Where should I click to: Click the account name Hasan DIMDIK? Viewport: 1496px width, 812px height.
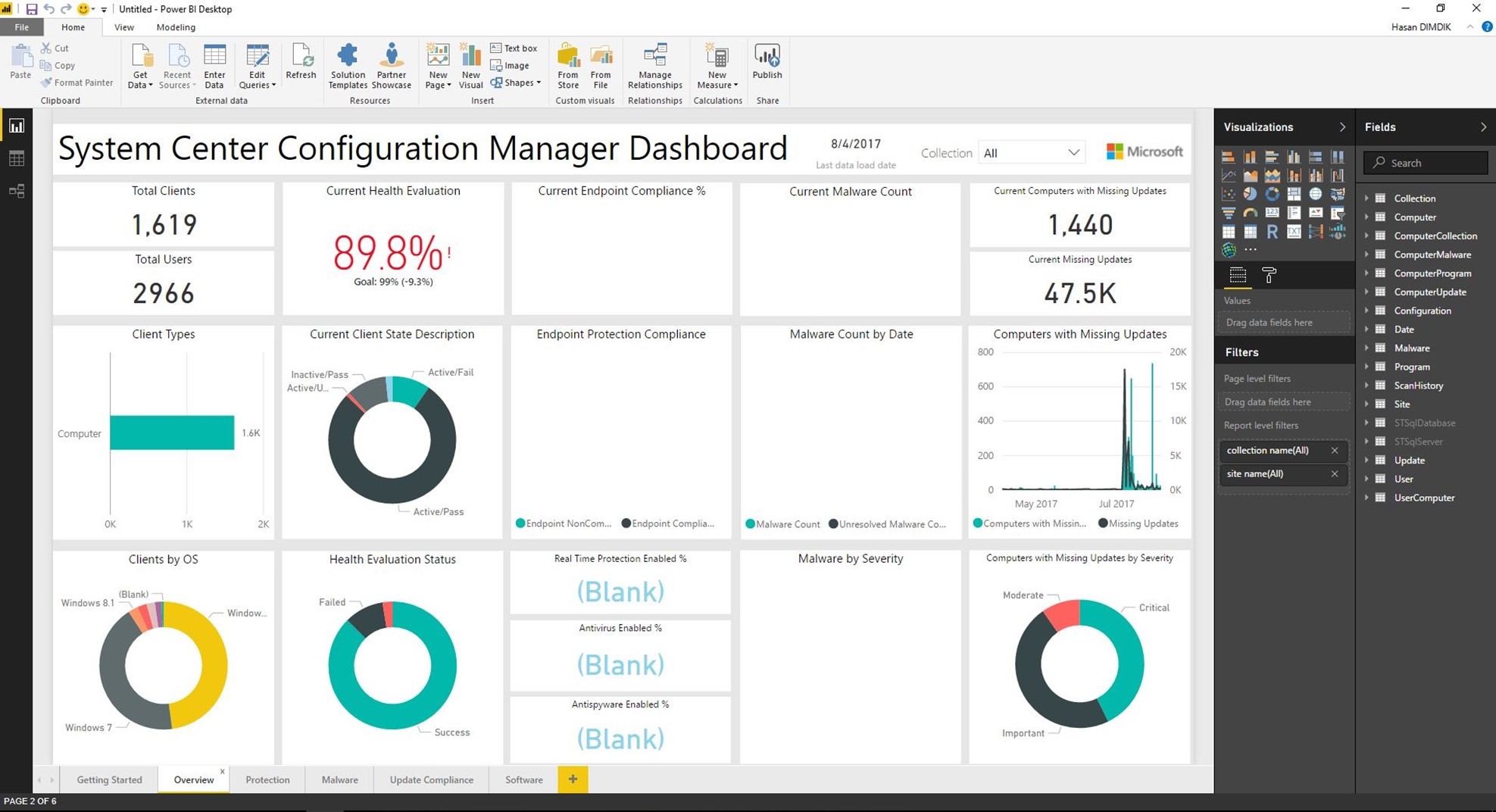(x=1421, y=27)
